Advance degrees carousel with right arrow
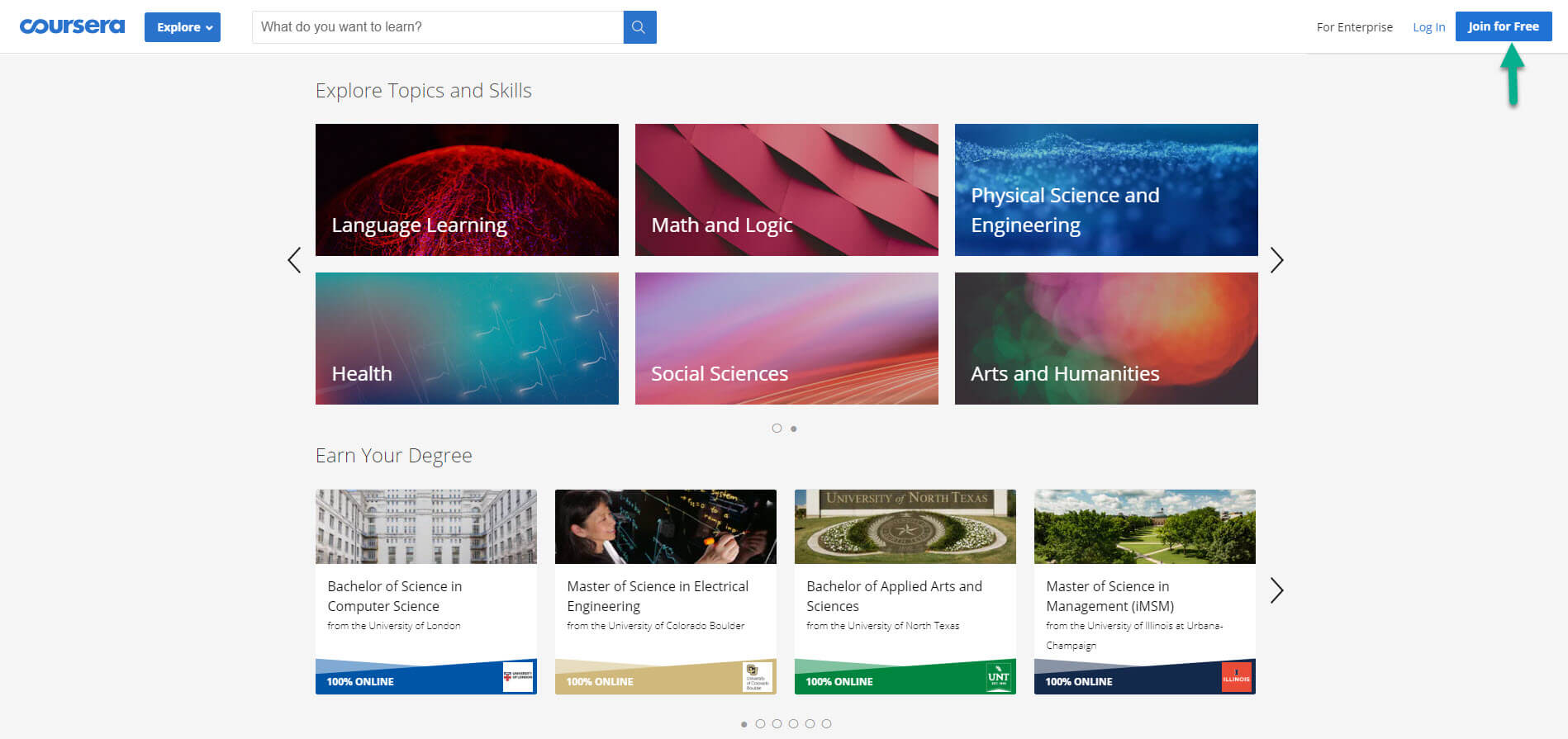The width and height of the screenshot is (1568, 739). [x=1277, y=590]
